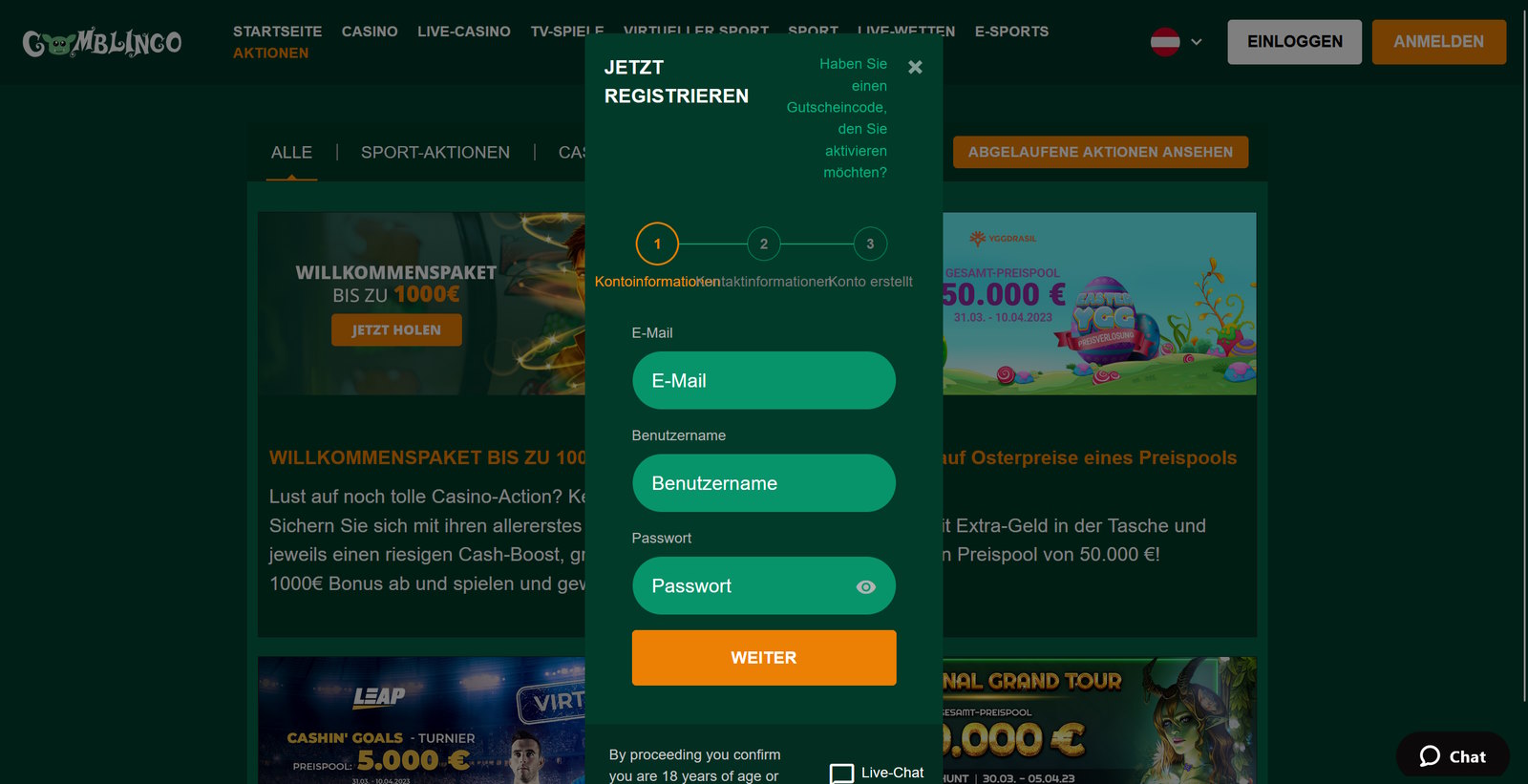Click the Benutzername input field
This screenshot has width=1528, height=784.
[x=764, y=483]
